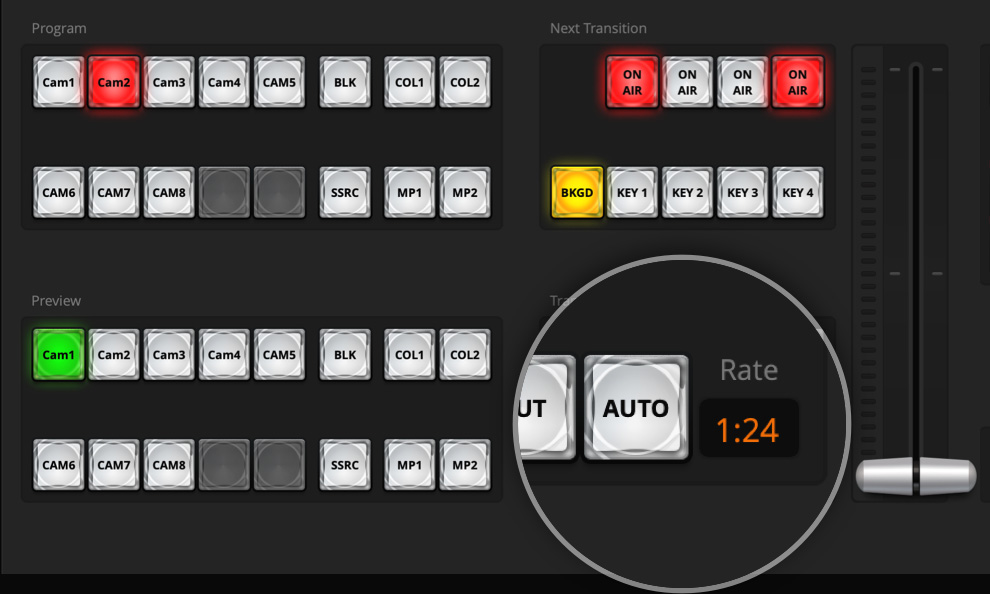The width and height of the screenshot is (990, 594).
Task: Disable ON AIR above KEY 4
Action: pyautogui.click(x=797, y=82)
